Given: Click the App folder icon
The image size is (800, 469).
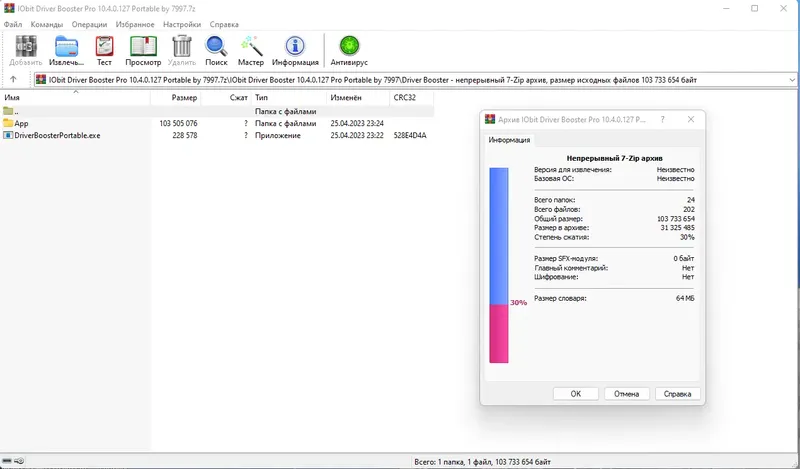Looking at the screenshot, I should [8, 123].
